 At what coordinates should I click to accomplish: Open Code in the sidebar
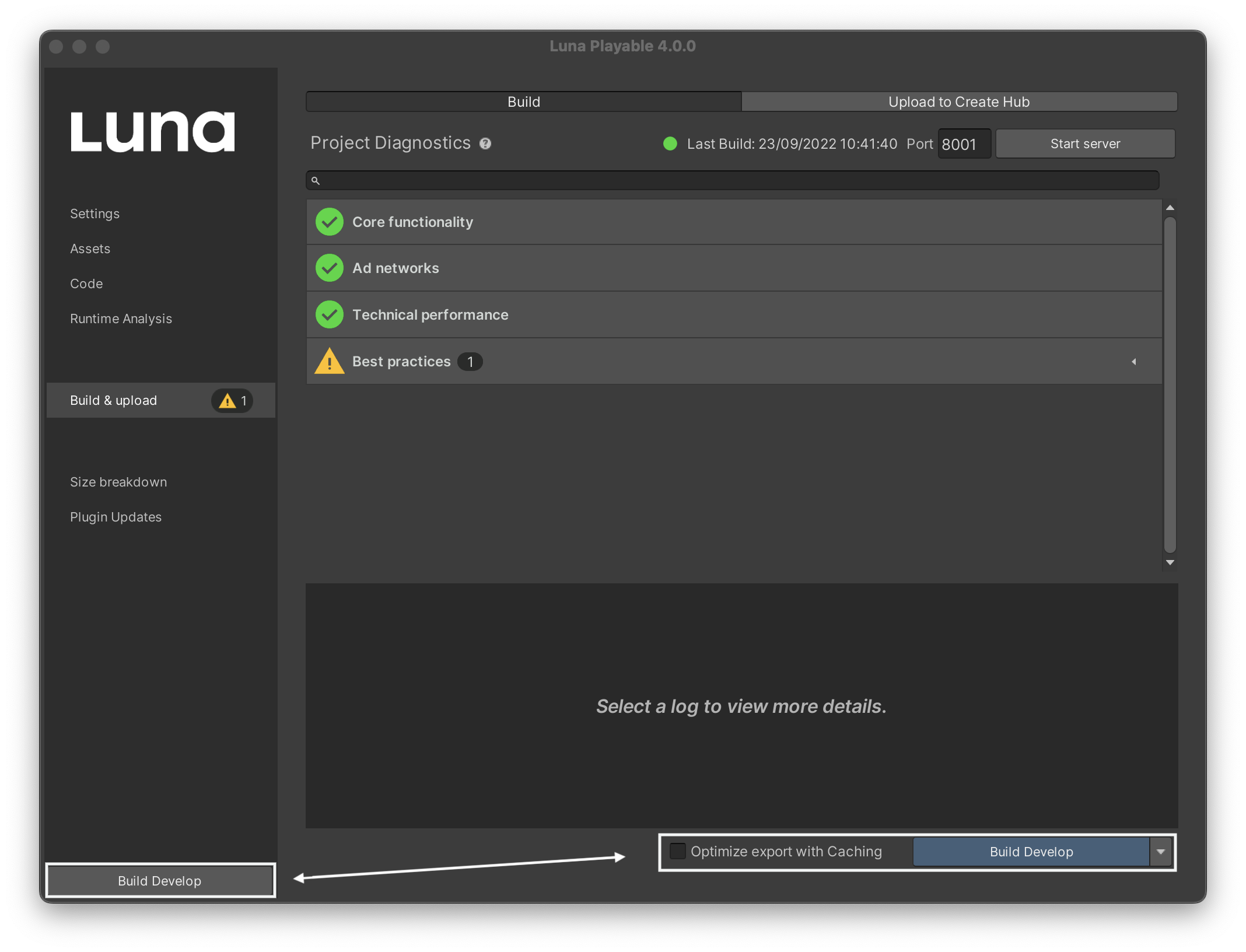(x=86, y=283)
